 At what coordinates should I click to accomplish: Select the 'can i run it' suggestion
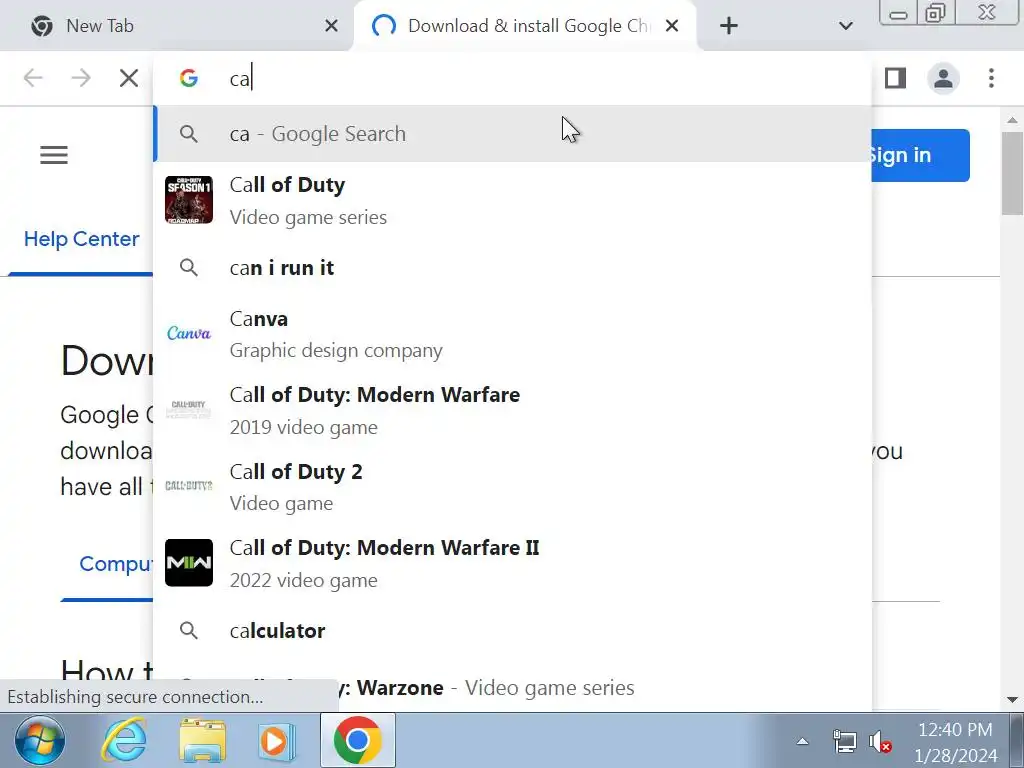click(513, 268)
